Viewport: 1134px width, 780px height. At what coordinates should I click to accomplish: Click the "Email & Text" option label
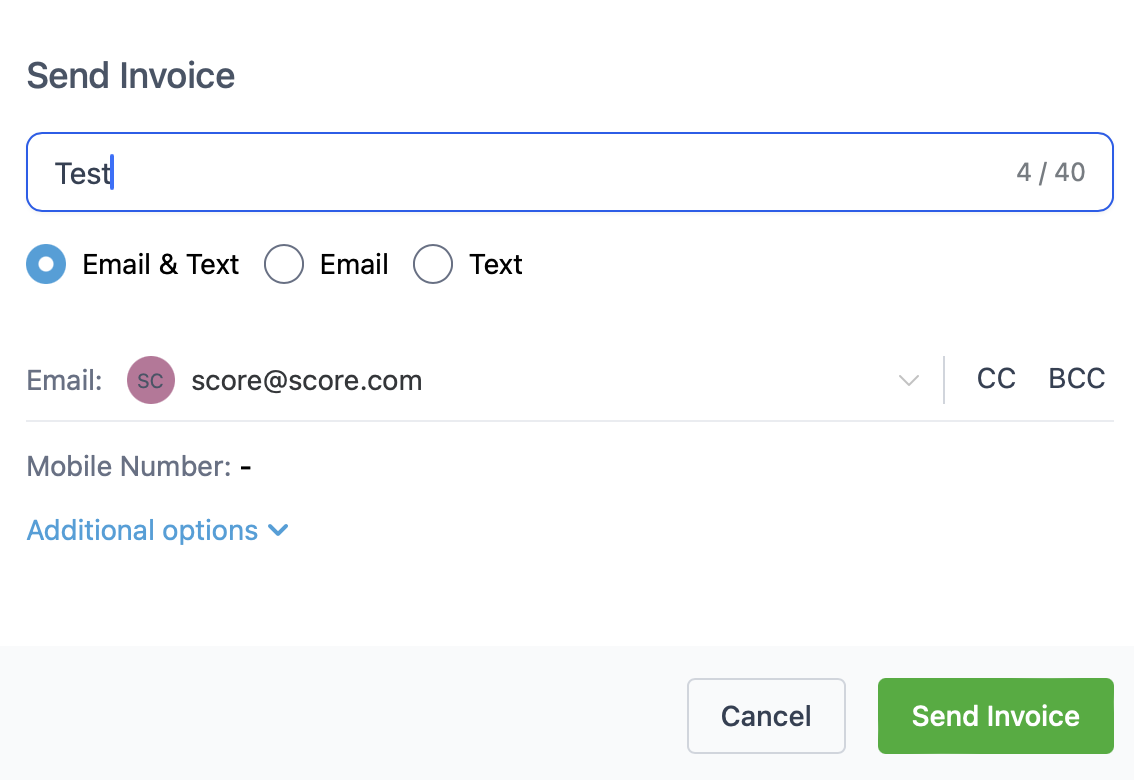click(161, 265)
